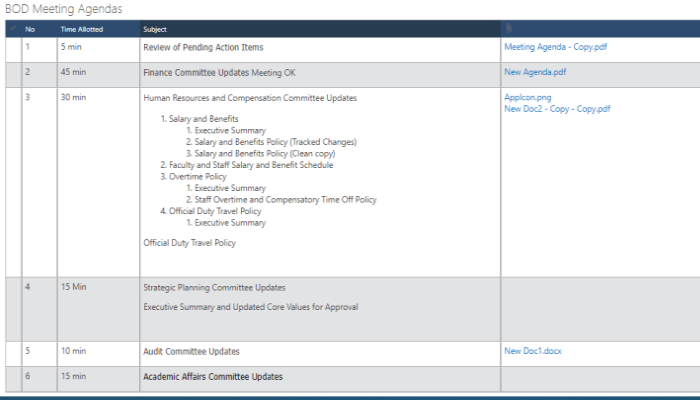This screenshot has width=700, height=400.
Task: Select row 1 using its left selection cell
Action: [x=12, y=47]
